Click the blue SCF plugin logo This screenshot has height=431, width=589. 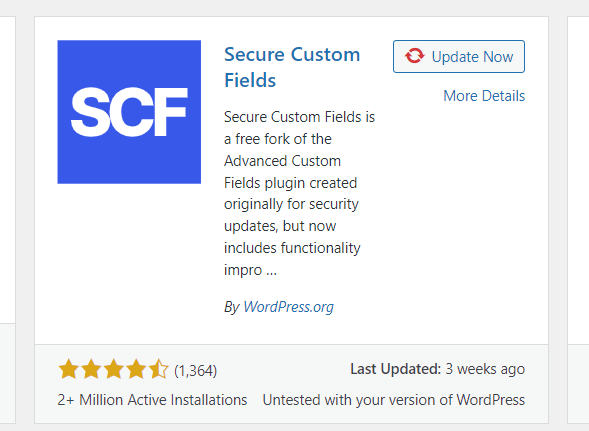point(129,112)
